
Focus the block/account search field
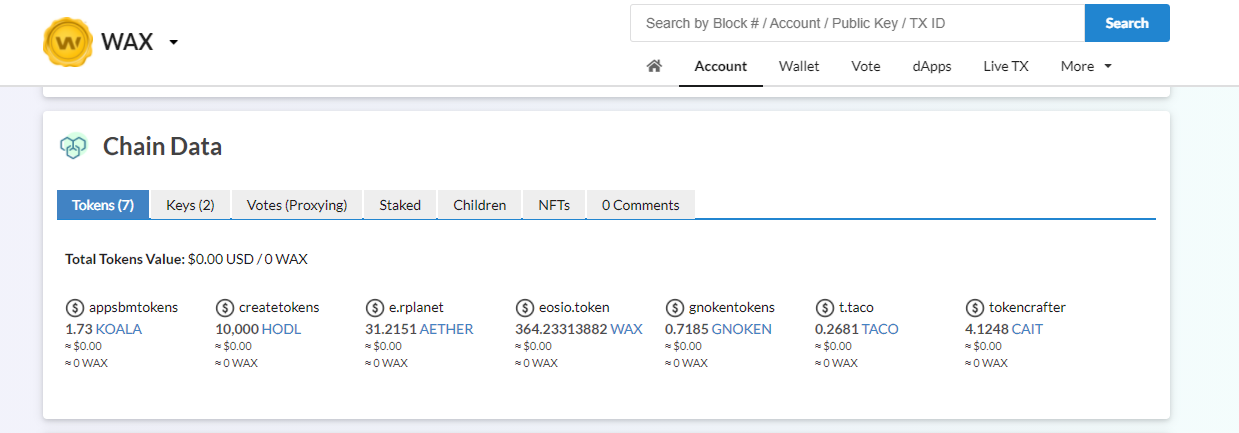857,23
